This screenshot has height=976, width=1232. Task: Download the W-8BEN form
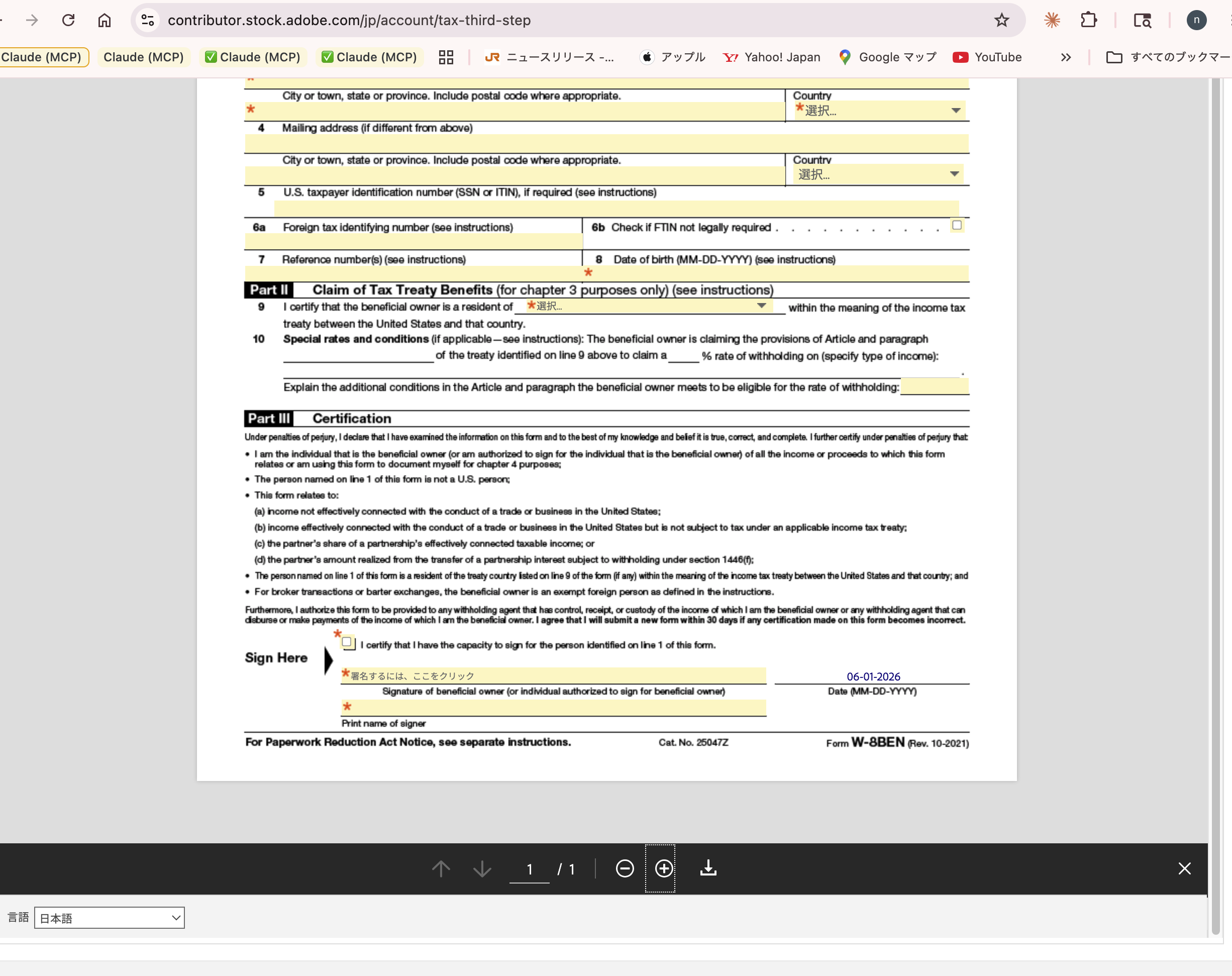[x=708, y=868]
